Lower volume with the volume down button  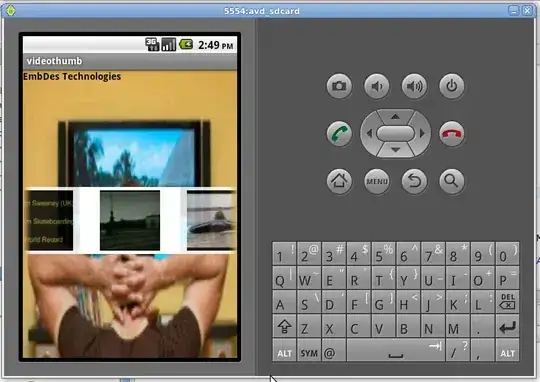coord(377,86)
